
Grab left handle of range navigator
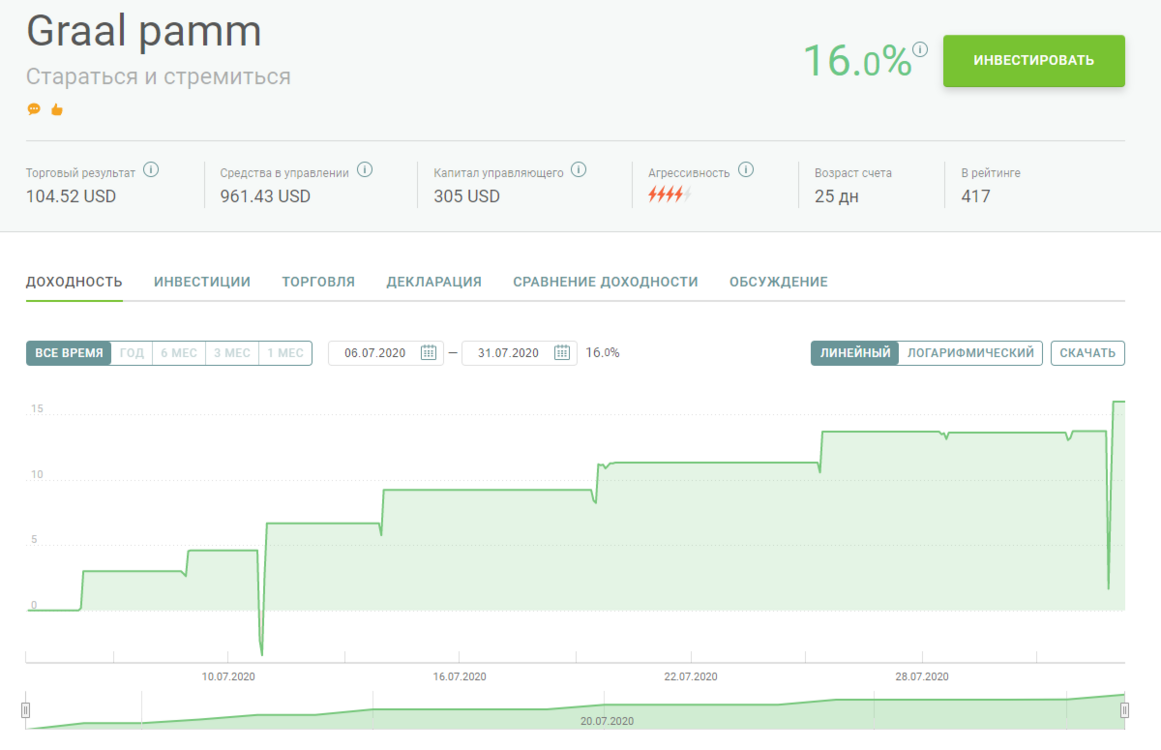[x=25, y=711]
